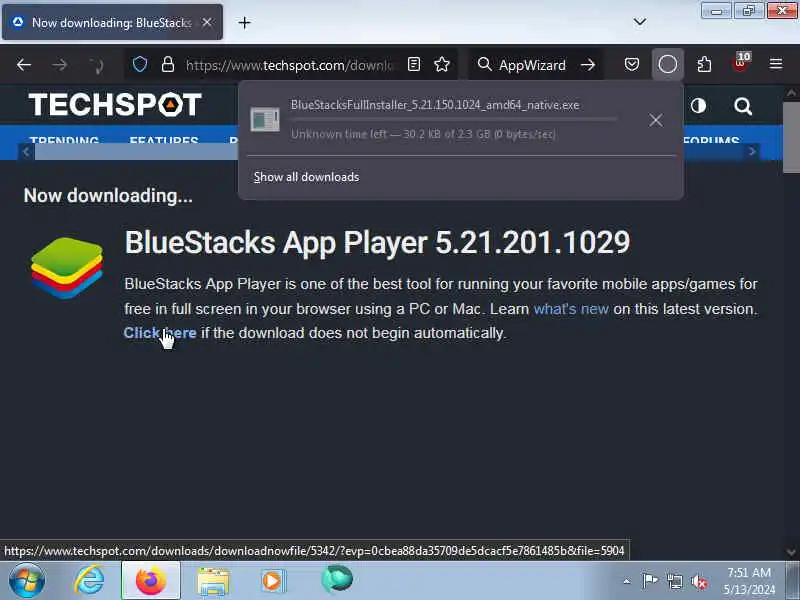Click the green globe taskbar icon
The height and width of the screenshot is (600, 800).
coord(336,580)
